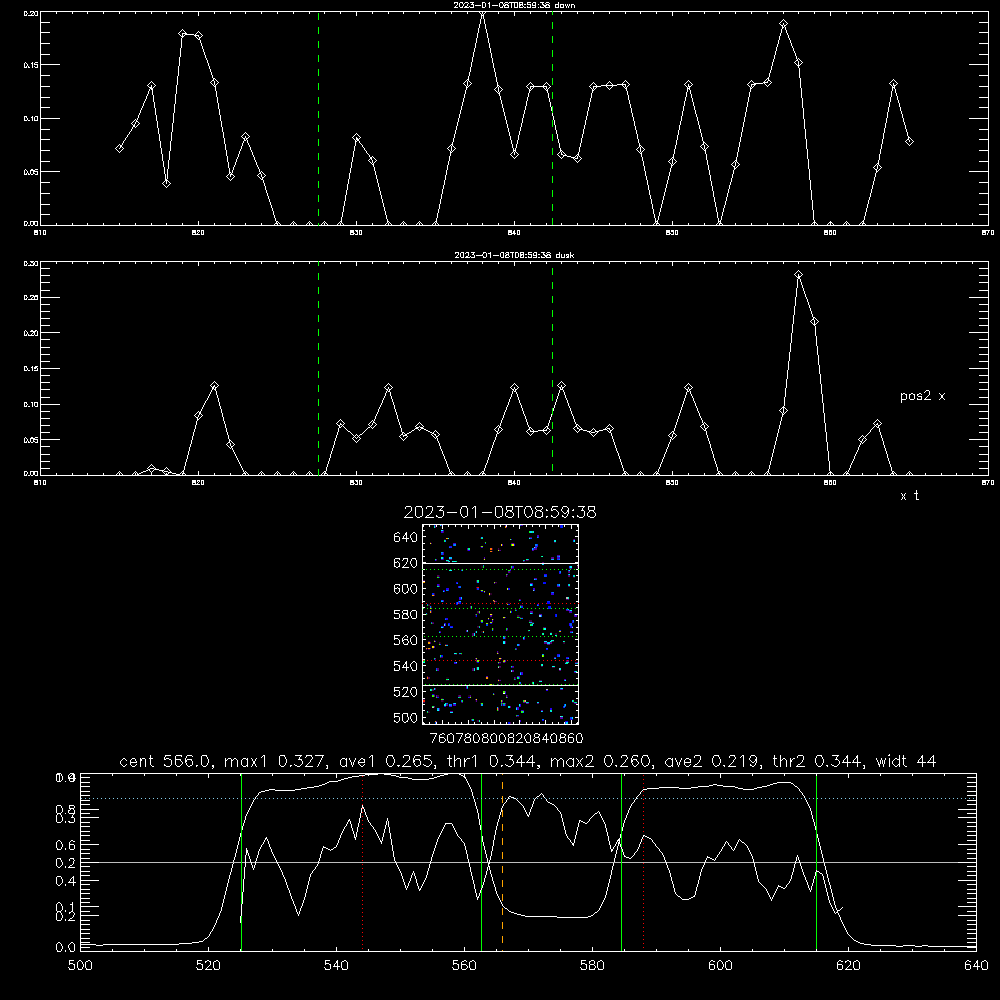
Task: Click y-axis label 600 beside pixel map
Action: pyautogui.click(x=406, y=589)
